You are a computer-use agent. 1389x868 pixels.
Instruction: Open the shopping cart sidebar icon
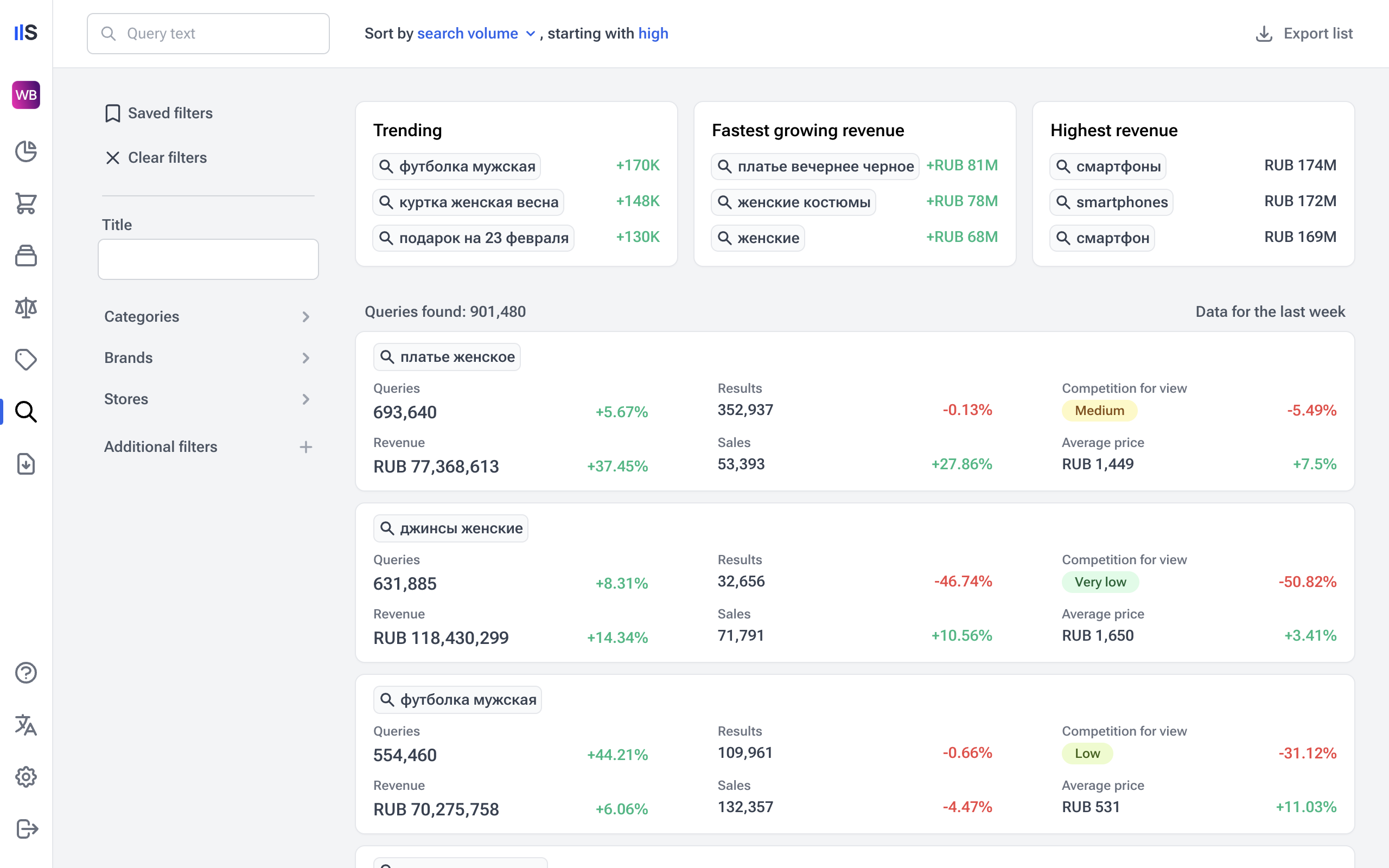[x=26, y=203]
